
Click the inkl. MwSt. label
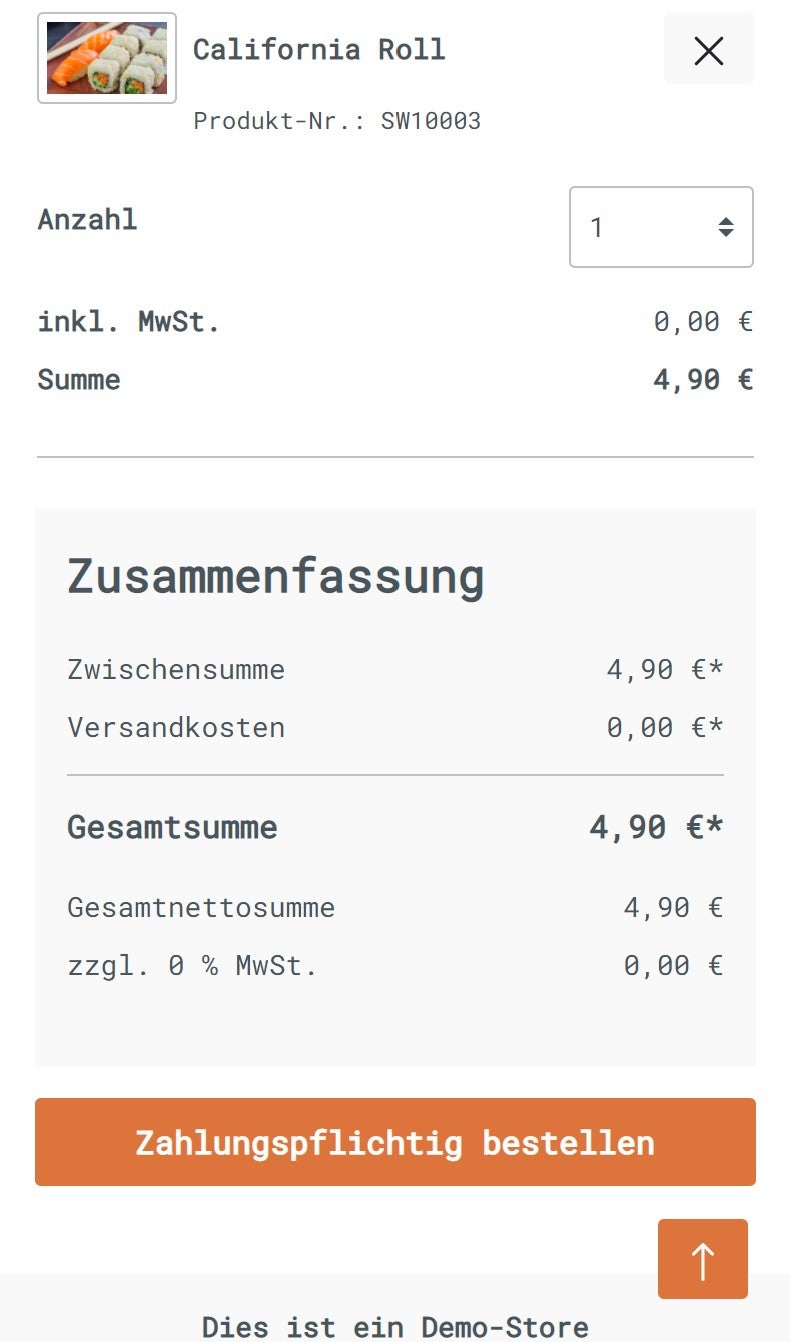[129, 322]
